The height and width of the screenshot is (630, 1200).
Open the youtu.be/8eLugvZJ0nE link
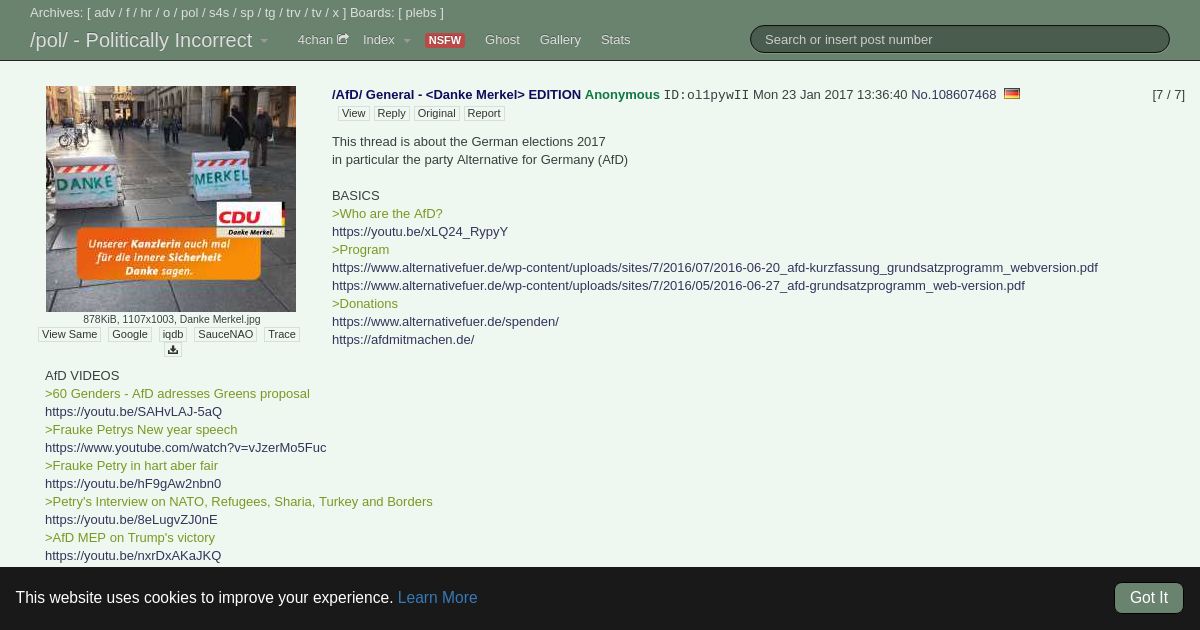(x=131, y=519)
